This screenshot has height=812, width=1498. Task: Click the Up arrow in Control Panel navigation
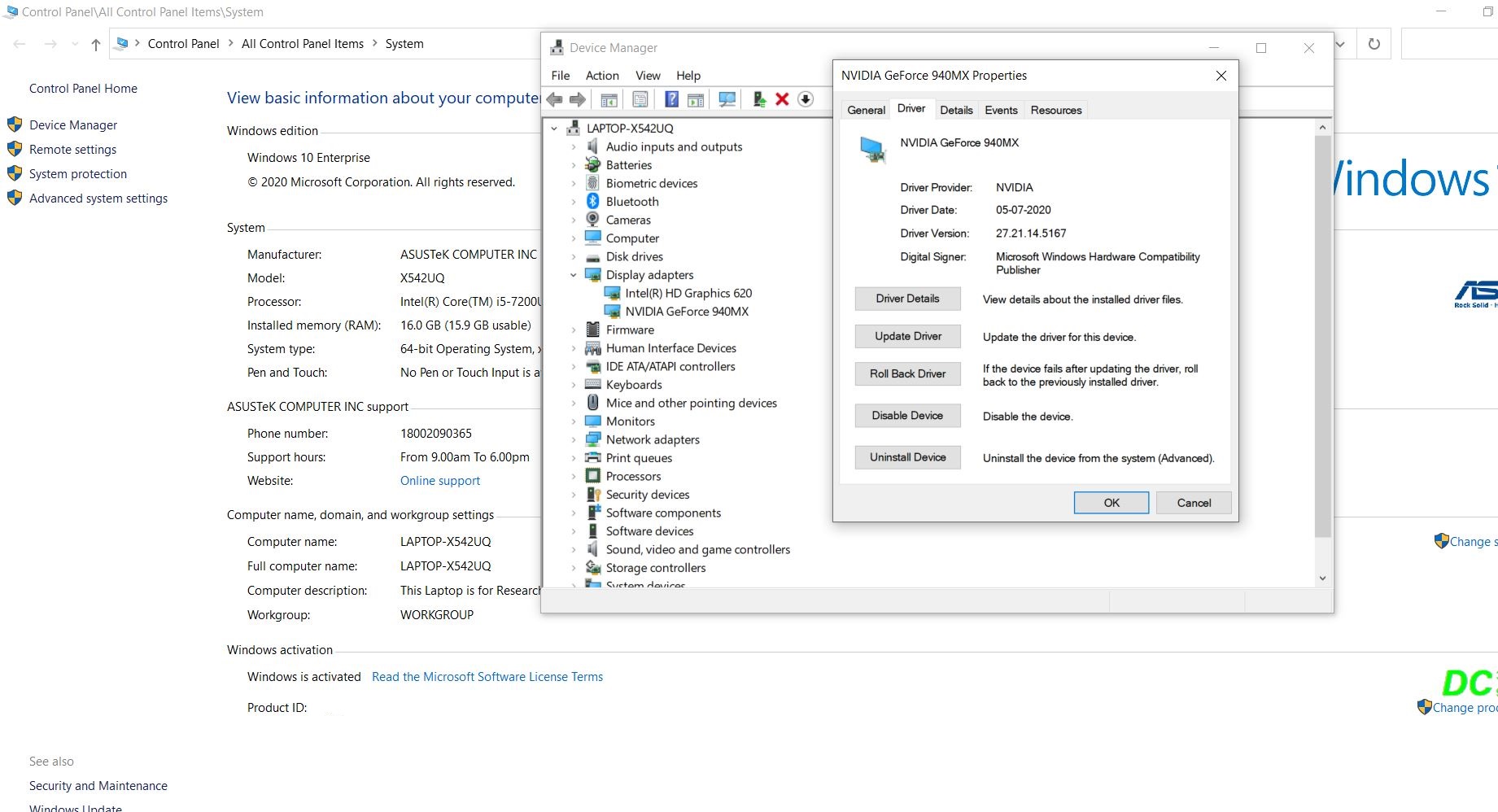[96, 44]
